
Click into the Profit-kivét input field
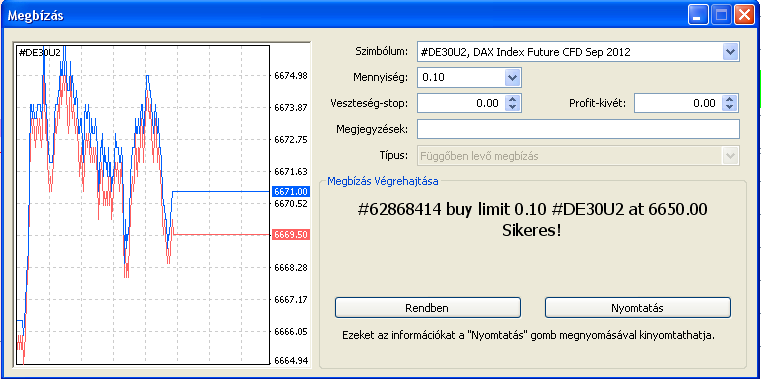coord(678,103)
